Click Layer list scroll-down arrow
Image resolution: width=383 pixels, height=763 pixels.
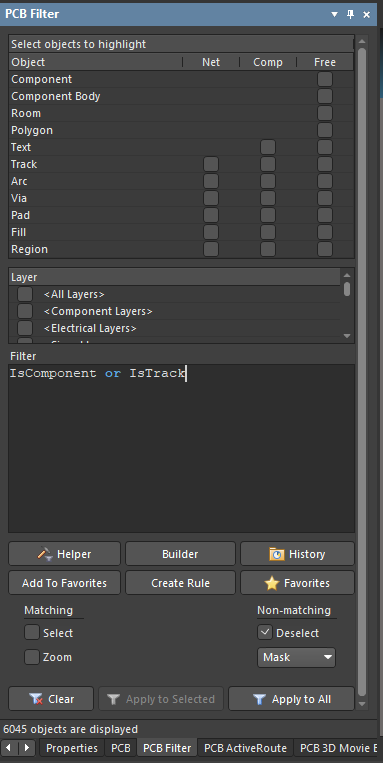347,336
